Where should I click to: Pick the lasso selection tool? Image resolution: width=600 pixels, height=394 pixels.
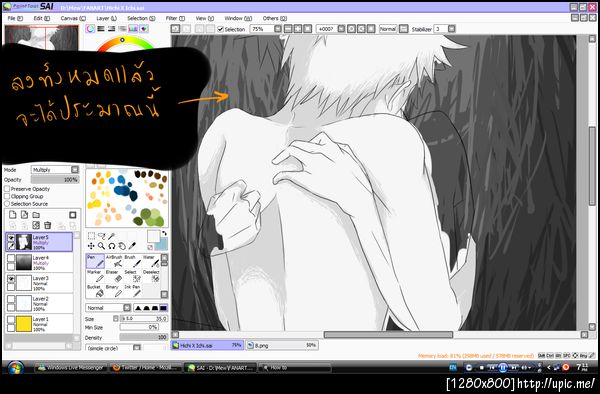pyautogui.click(x=101, y=236)
